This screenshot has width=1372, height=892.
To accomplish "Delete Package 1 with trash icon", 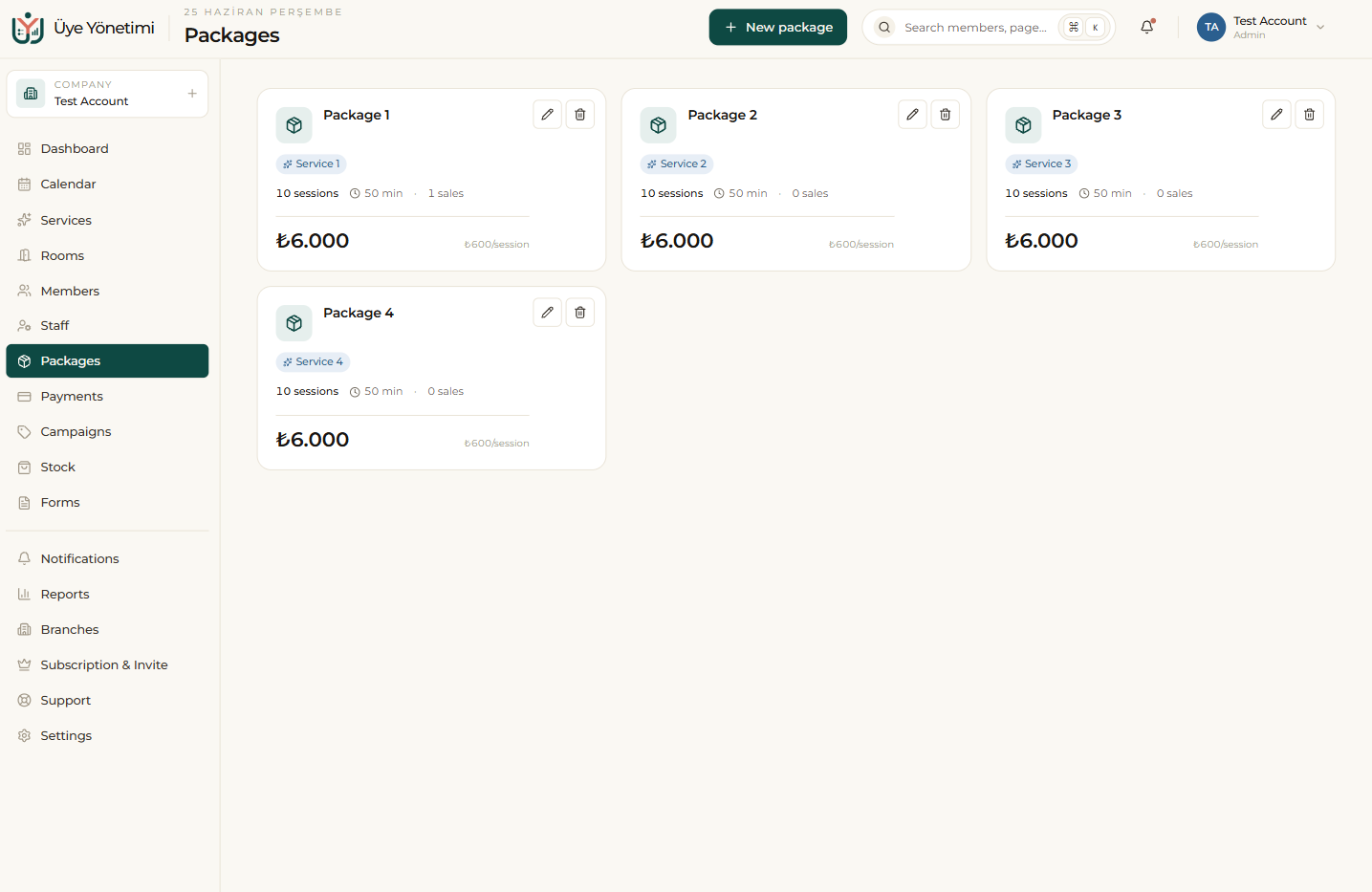I will tap(580, 115).
